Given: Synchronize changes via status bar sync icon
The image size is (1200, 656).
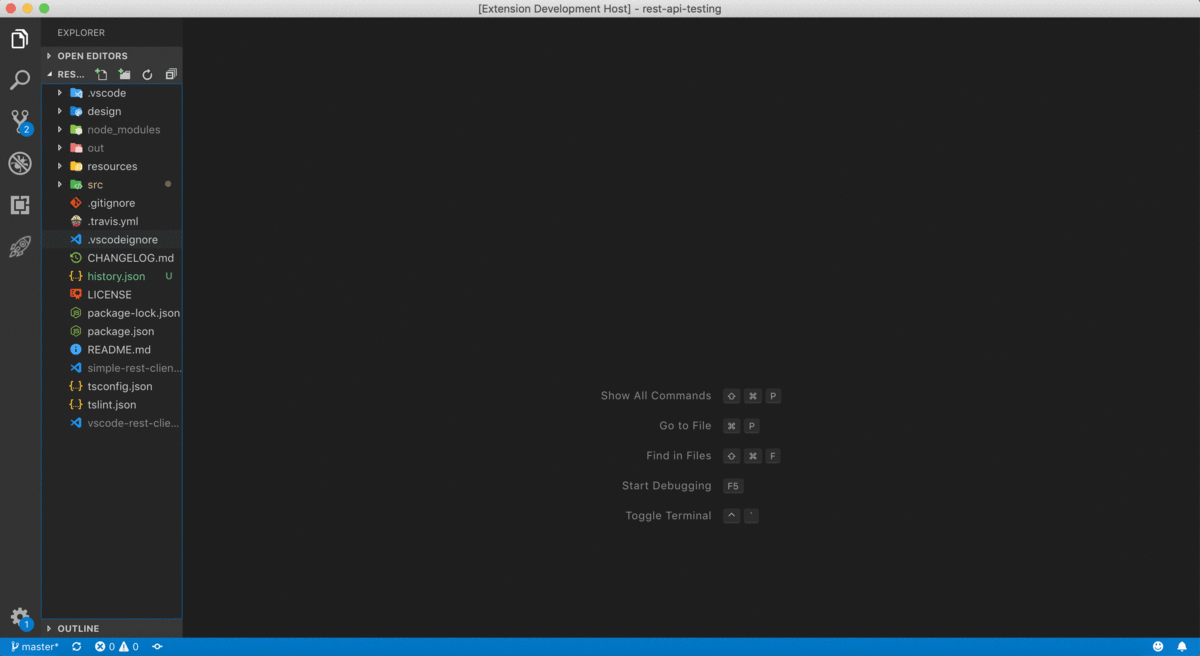Looking at the screenshot, I should tap(76, 647).
